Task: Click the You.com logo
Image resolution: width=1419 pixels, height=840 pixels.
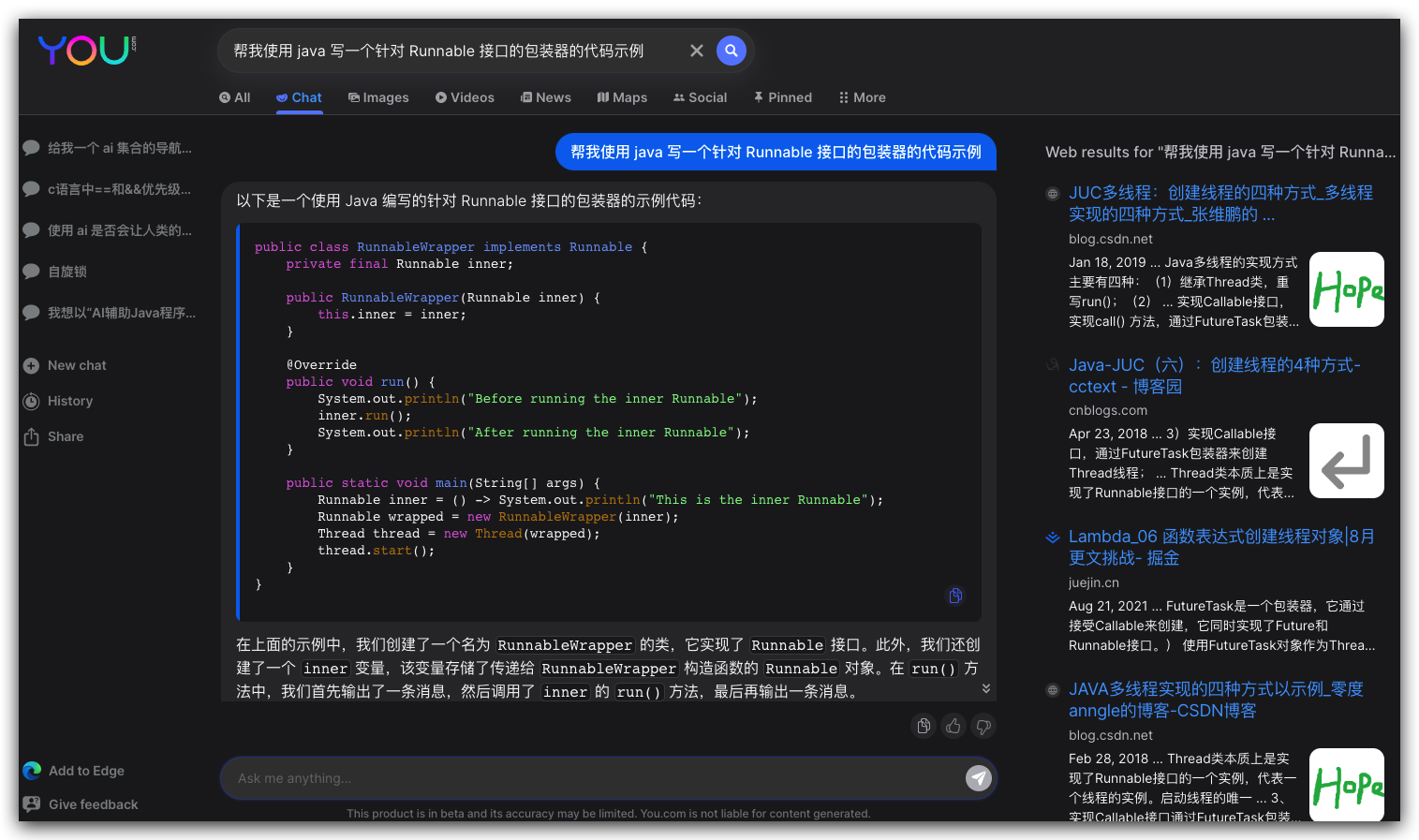Action: [x=87, y=50]
